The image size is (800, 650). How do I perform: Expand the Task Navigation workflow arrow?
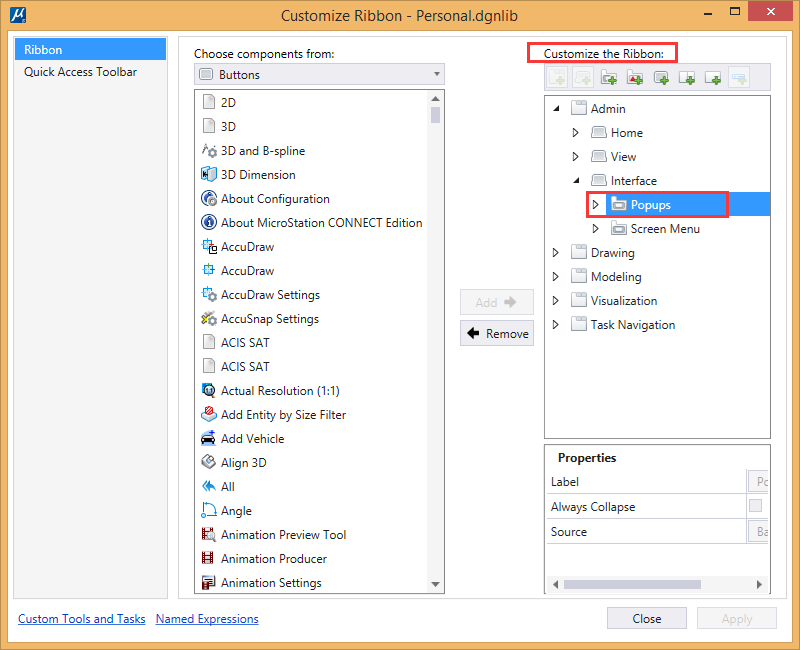point(556,324)
